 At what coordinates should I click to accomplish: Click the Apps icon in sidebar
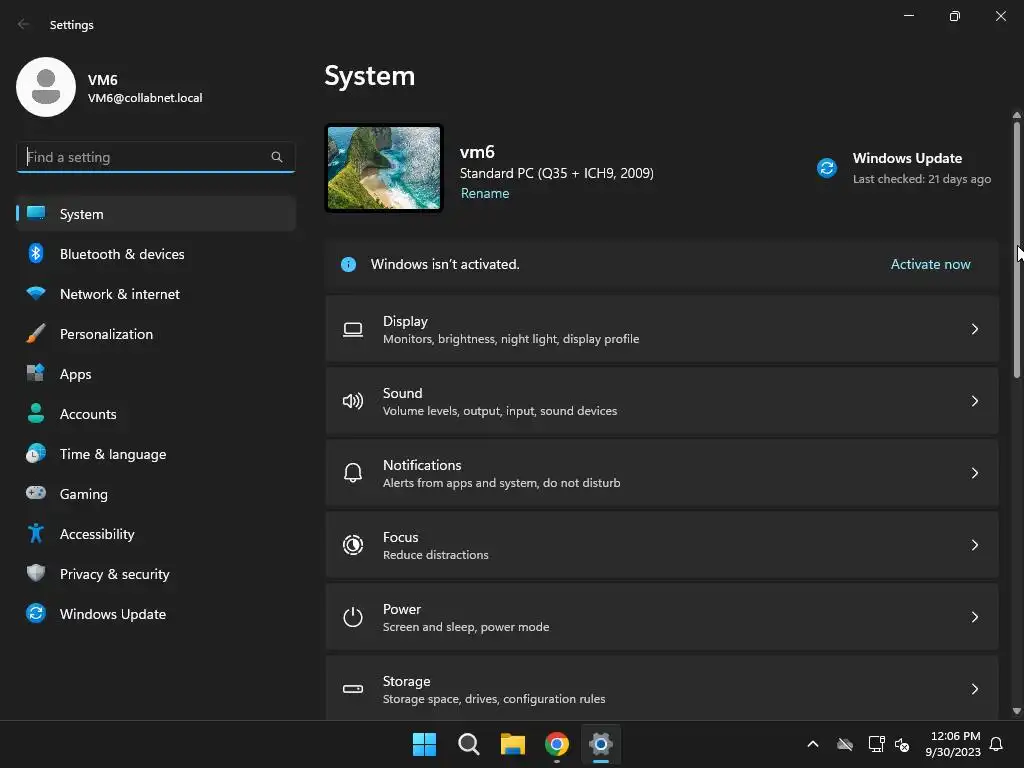[x=36, y=374]
